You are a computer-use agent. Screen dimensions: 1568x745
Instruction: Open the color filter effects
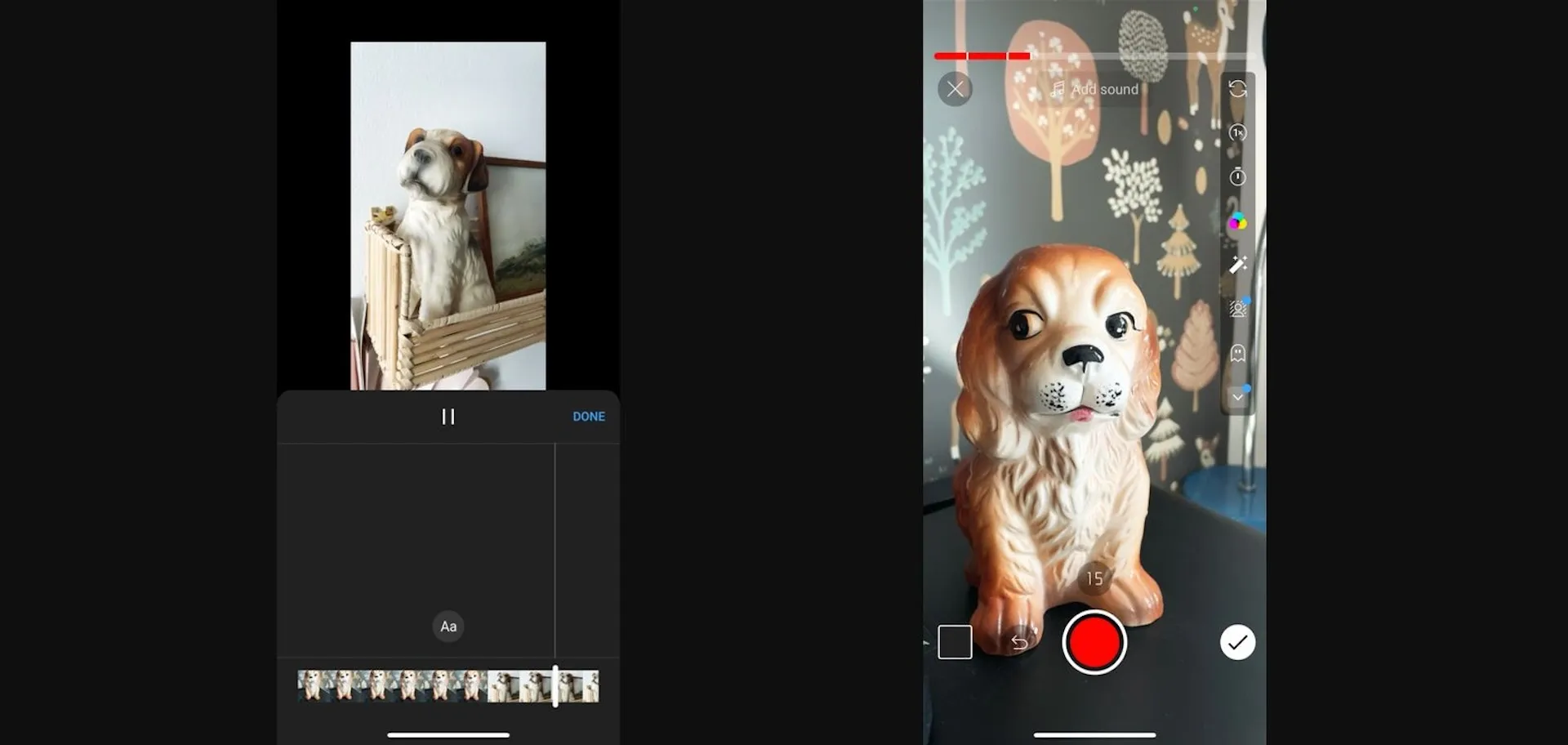click(1237, 221)
